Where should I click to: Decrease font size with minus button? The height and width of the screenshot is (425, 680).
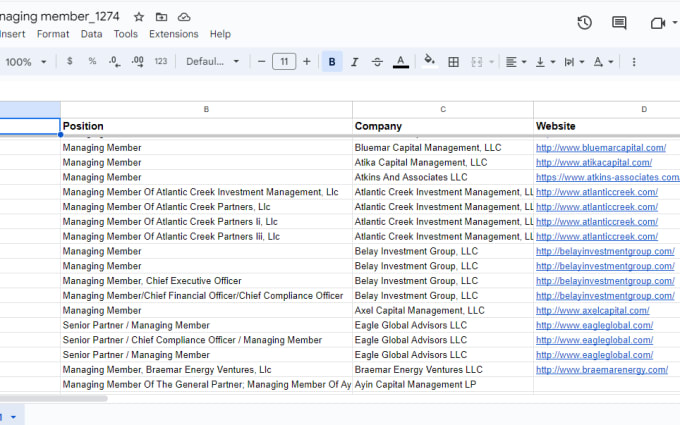pos(261,62)
